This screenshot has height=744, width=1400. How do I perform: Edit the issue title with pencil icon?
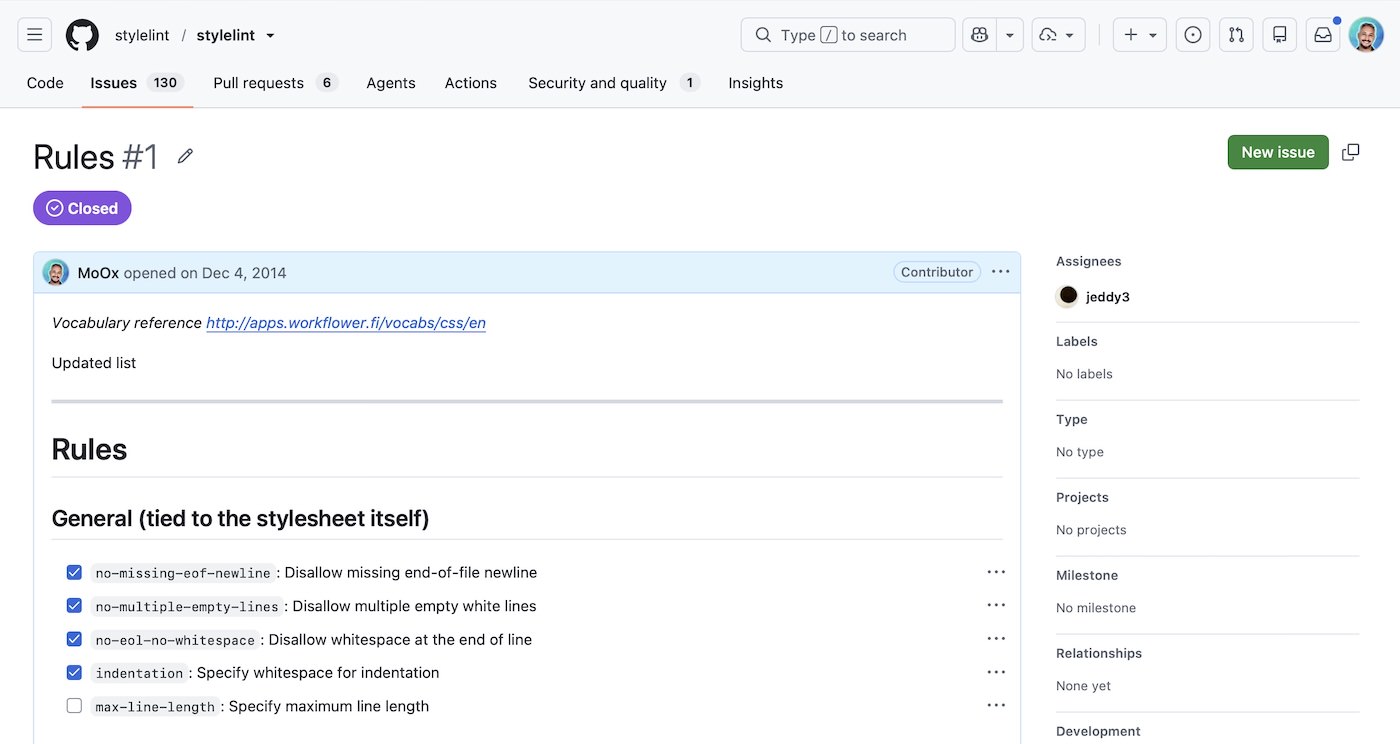coord(185,156)
